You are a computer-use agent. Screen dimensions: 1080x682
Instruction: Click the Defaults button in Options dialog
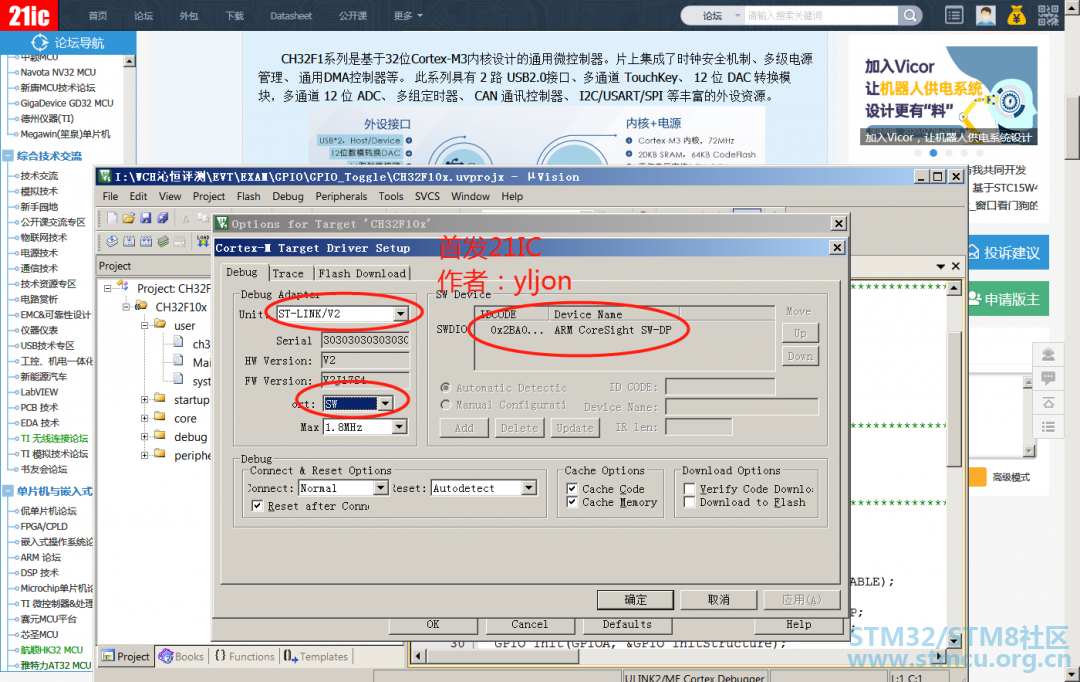pos(627,624)
